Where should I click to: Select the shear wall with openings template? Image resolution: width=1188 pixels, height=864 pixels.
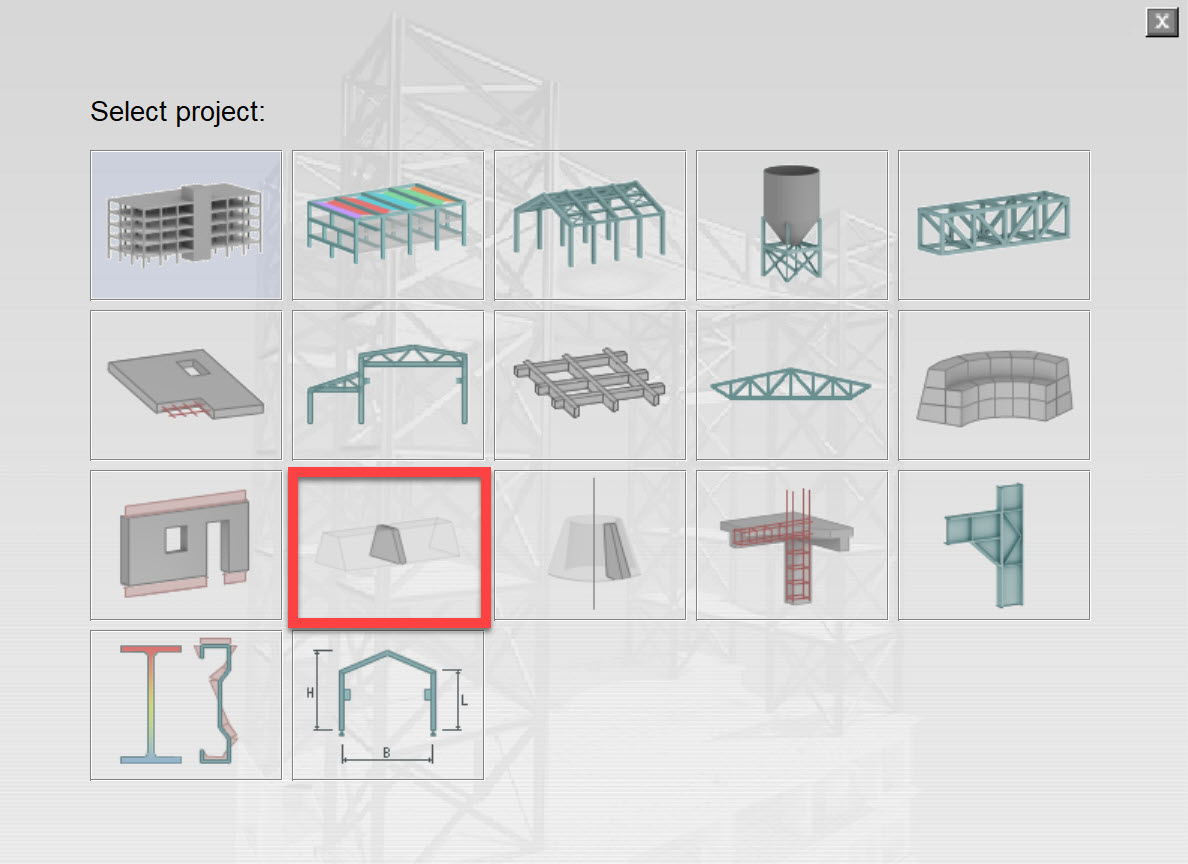(x=185, y=544)
